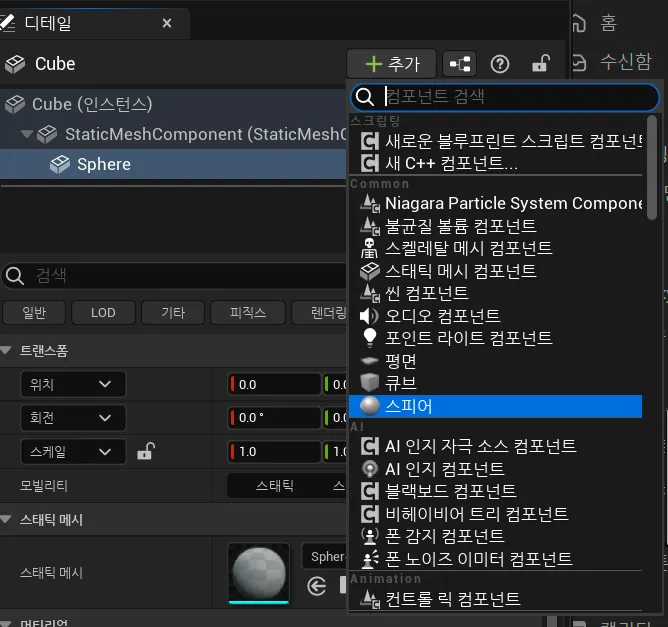Click the skull icon of 스켈레탈 메시
668x627 pixels.
(369, 248)
